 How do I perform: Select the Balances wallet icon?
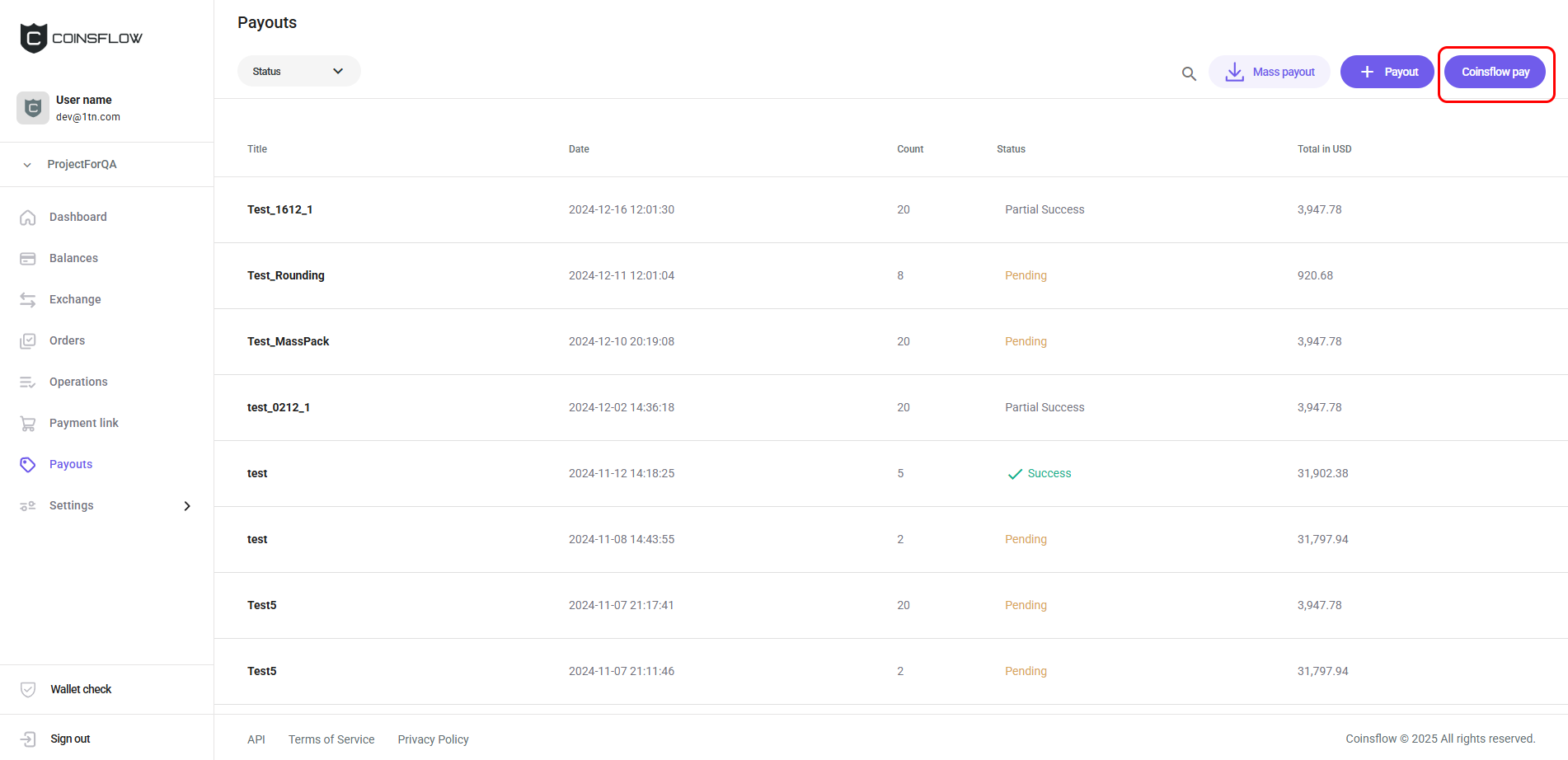click(x=27, y=258)
